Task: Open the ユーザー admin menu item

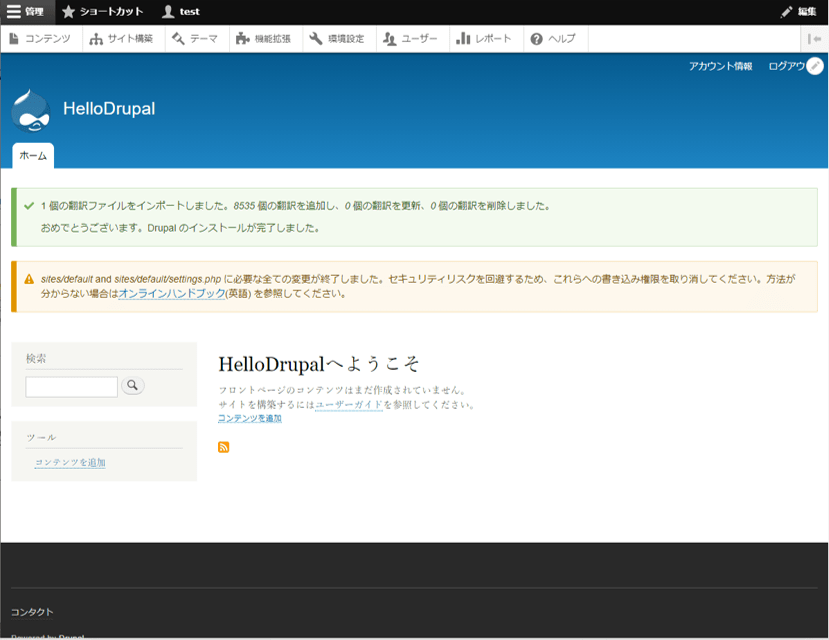Action: point(411,39)
